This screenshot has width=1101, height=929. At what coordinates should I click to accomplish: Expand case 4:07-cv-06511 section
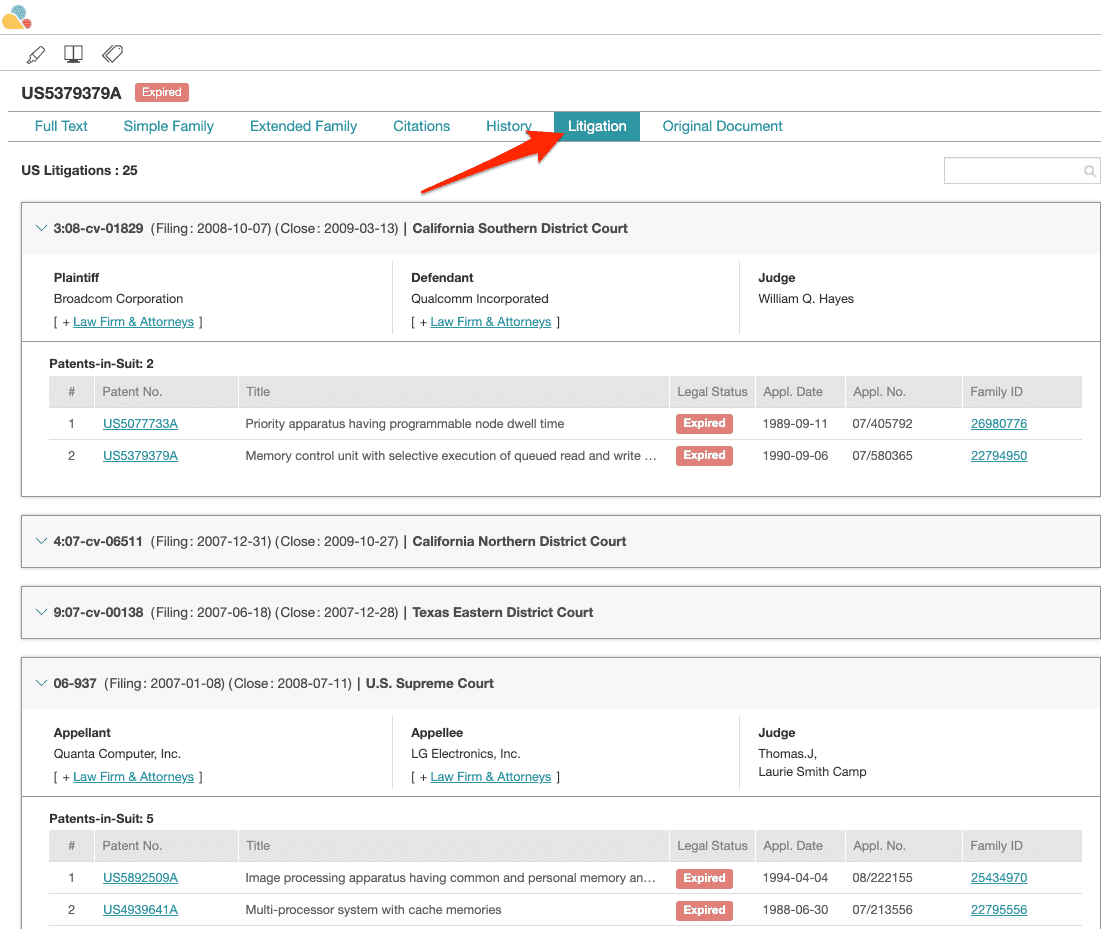tap(41, 541)
